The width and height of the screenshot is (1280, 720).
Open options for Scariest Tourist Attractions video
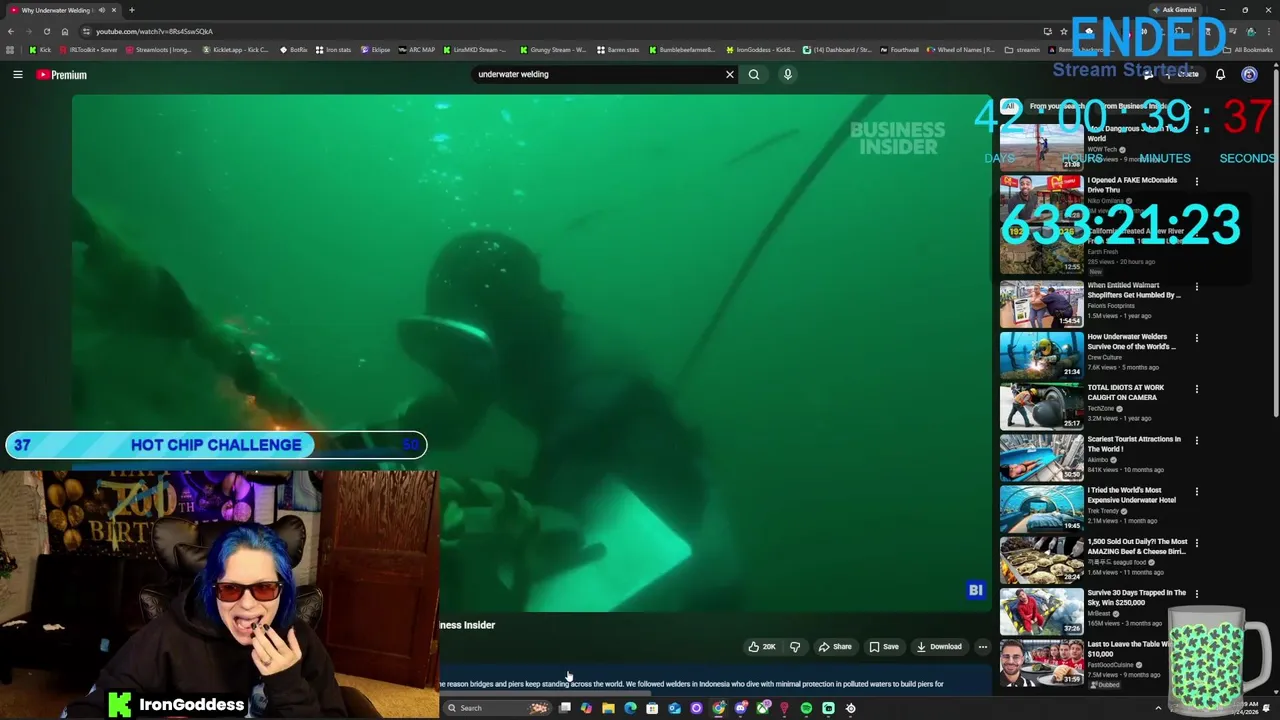(1197, 440)
